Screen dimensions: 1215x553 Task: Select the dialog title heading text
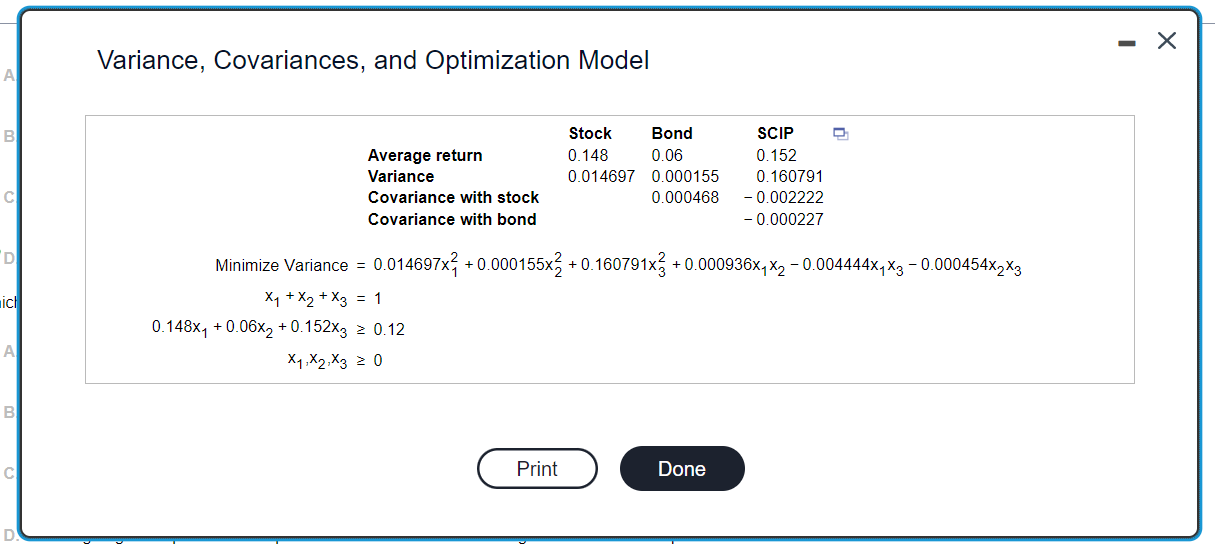(x=373, y=60)
